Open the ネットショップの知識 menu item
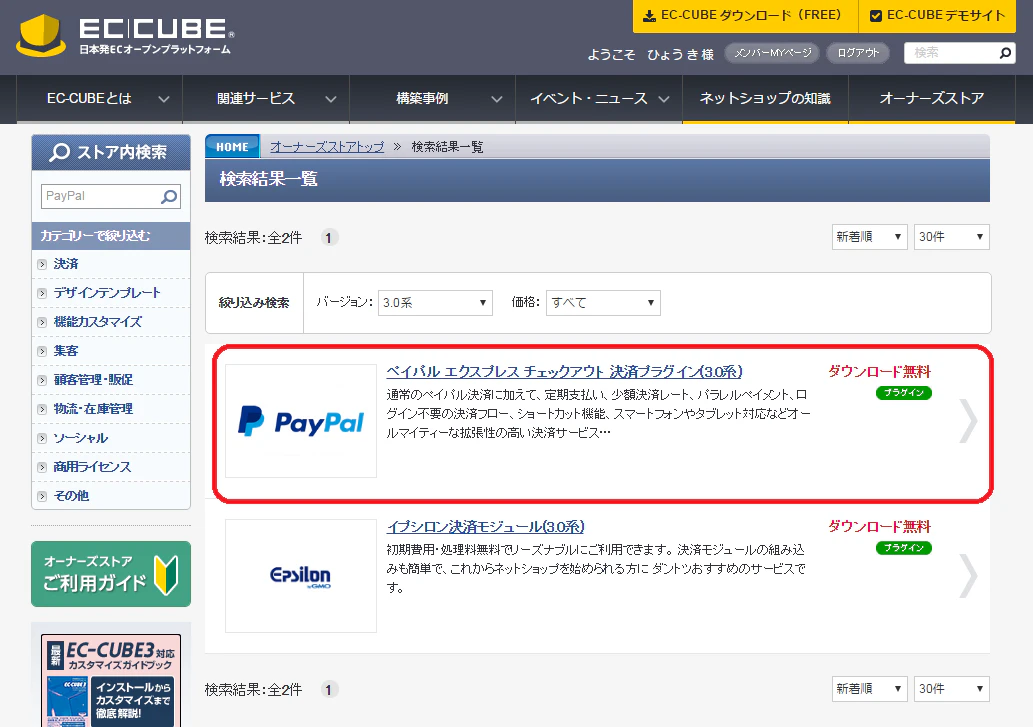This screenshot has width=1033, height=727. (x=765, y=99)
